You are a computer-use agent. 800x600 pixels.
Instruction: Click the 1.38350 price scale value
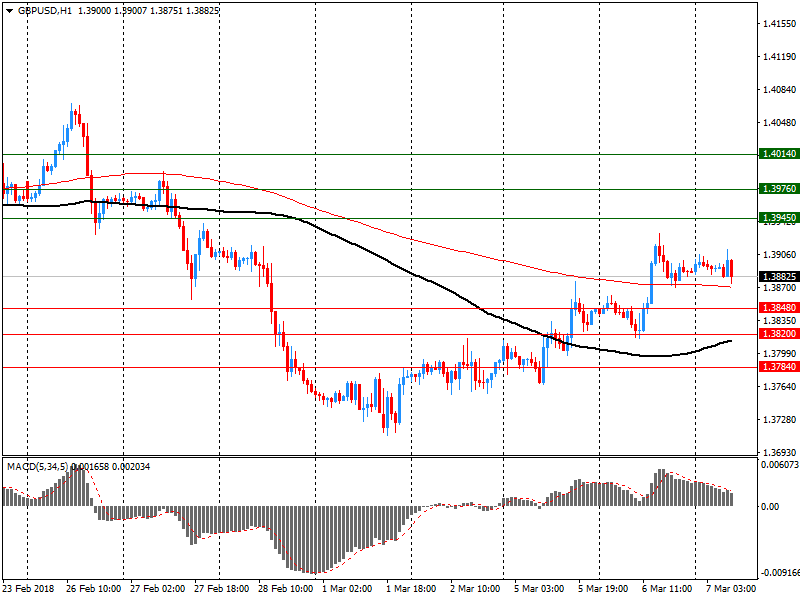point(779,320)
